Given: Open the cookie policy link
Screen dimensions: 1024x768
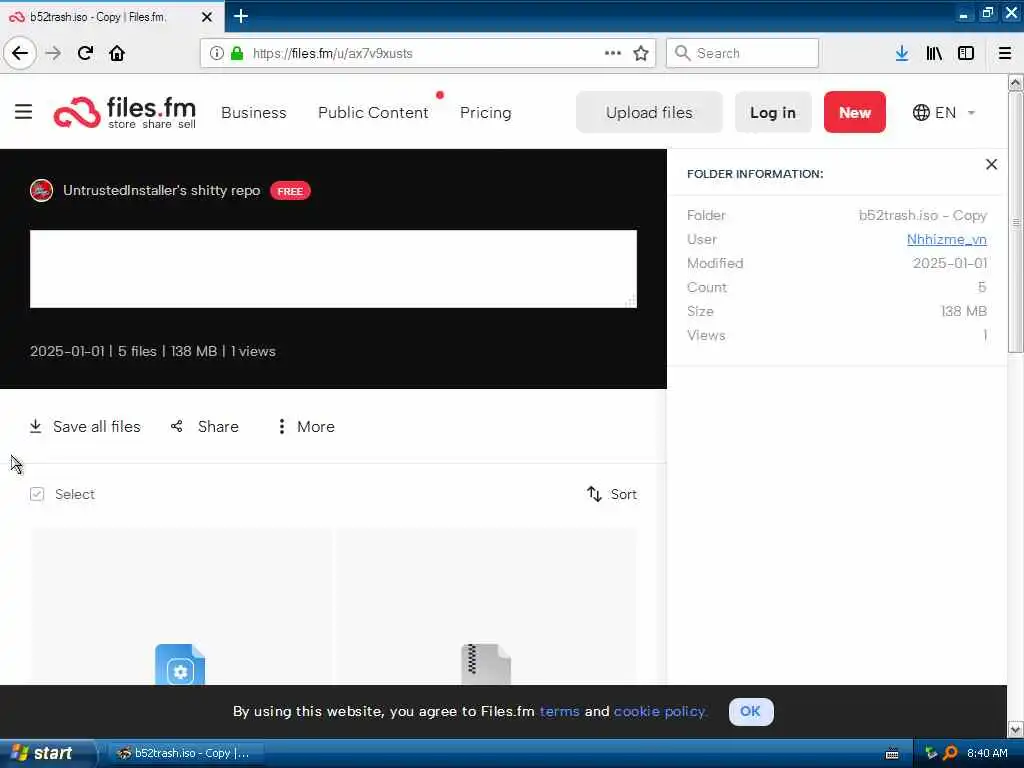Looking at the screenshot, I should click(x=660, y=711).
